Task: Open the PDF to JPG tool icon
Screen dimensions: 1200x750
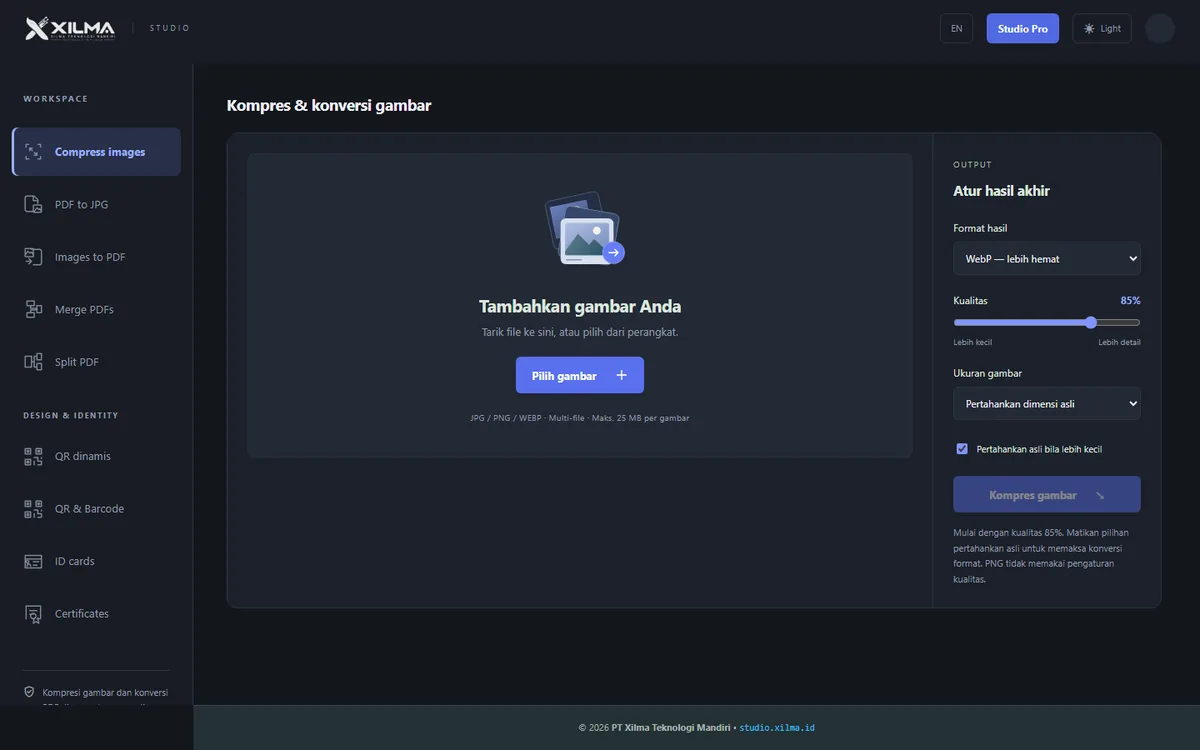Action: coord(33,204)
